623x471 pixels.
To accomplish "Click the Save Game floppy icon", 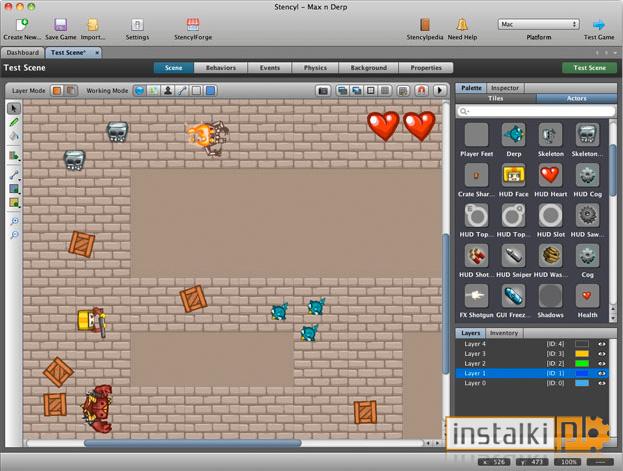I will (x=60, y=25).
